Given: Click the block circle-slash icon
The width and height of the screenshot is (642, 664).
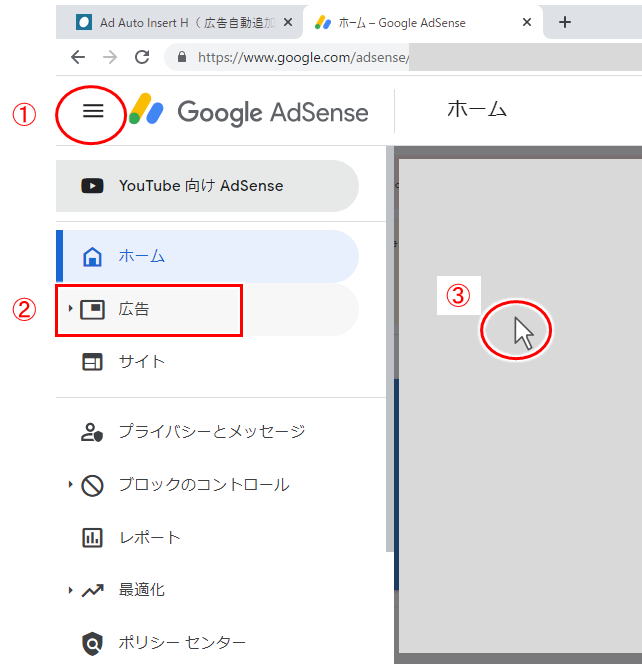Looking at the screenshot, I should [x=92, y=485].
